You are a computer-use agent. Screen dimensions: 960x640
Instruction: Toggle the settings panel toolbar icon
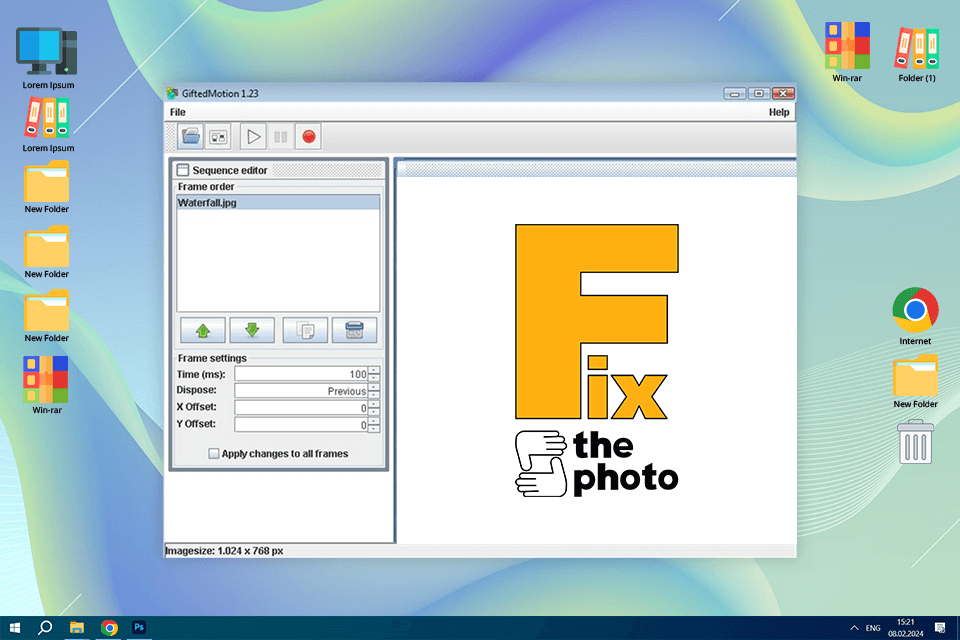tap(218, 136)
